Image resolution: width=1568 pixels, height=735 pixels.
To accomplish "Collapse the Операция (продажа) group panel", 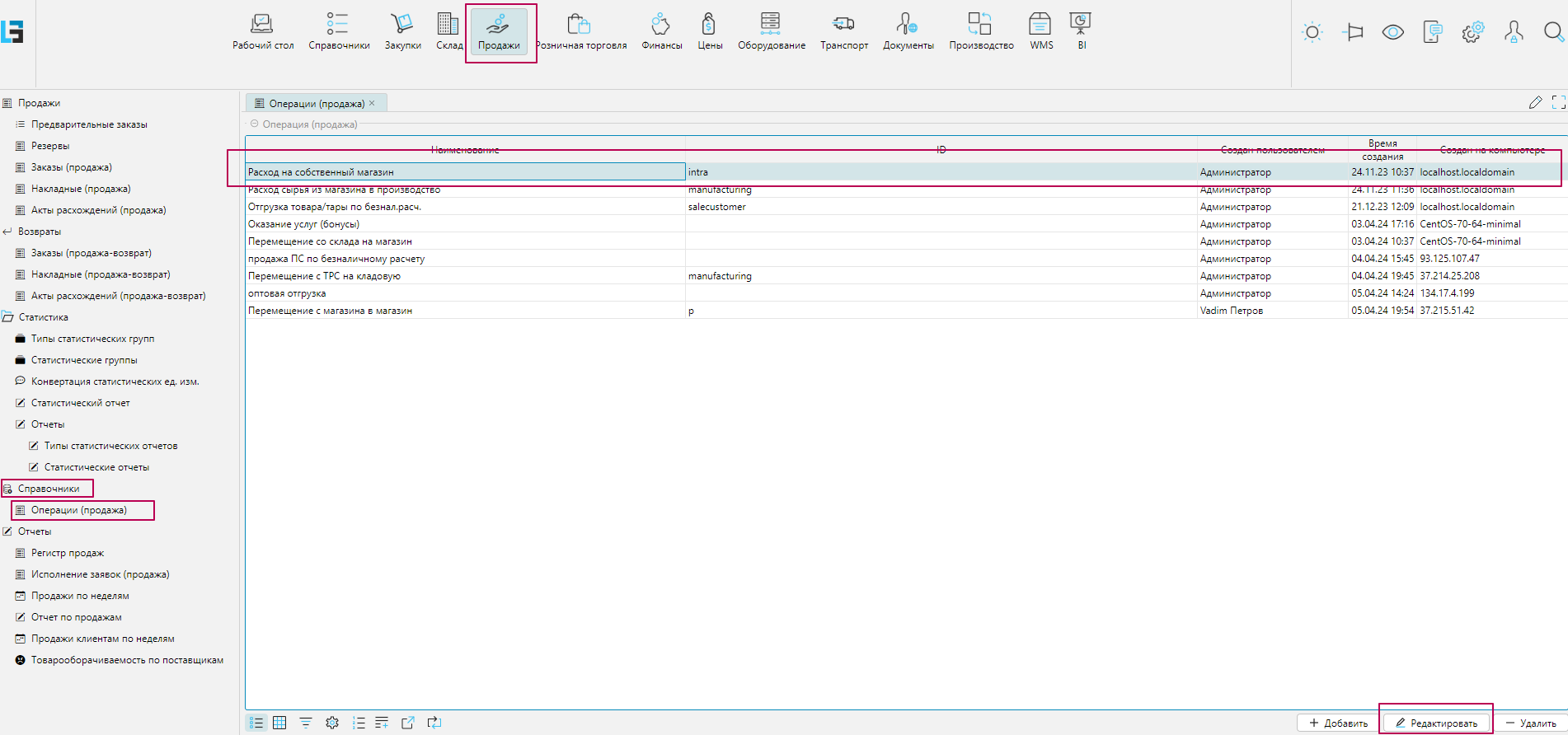I will coord(255,124).
